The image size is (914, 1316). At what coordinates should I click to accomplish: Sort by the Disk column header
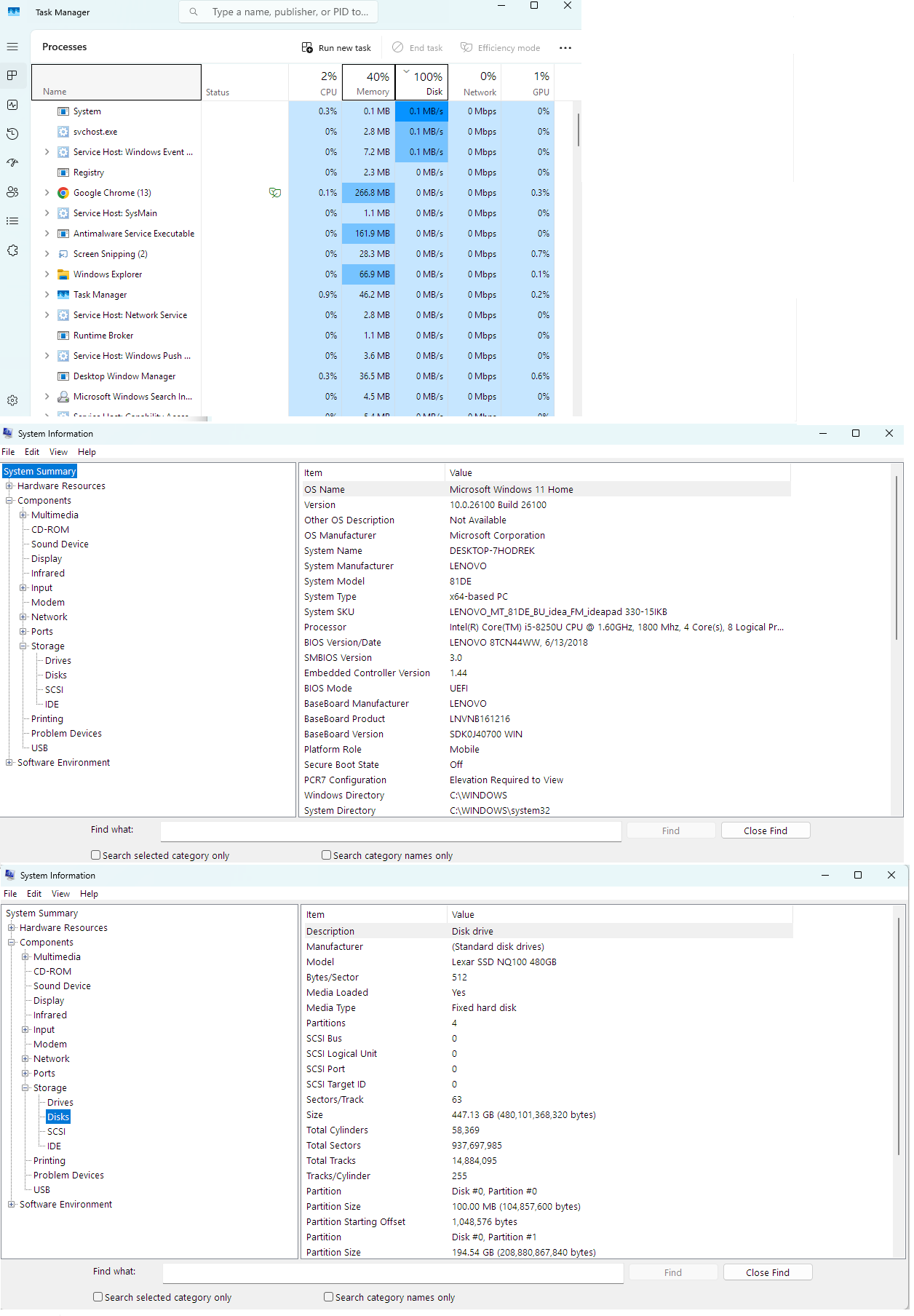click(x=421, y=82)
